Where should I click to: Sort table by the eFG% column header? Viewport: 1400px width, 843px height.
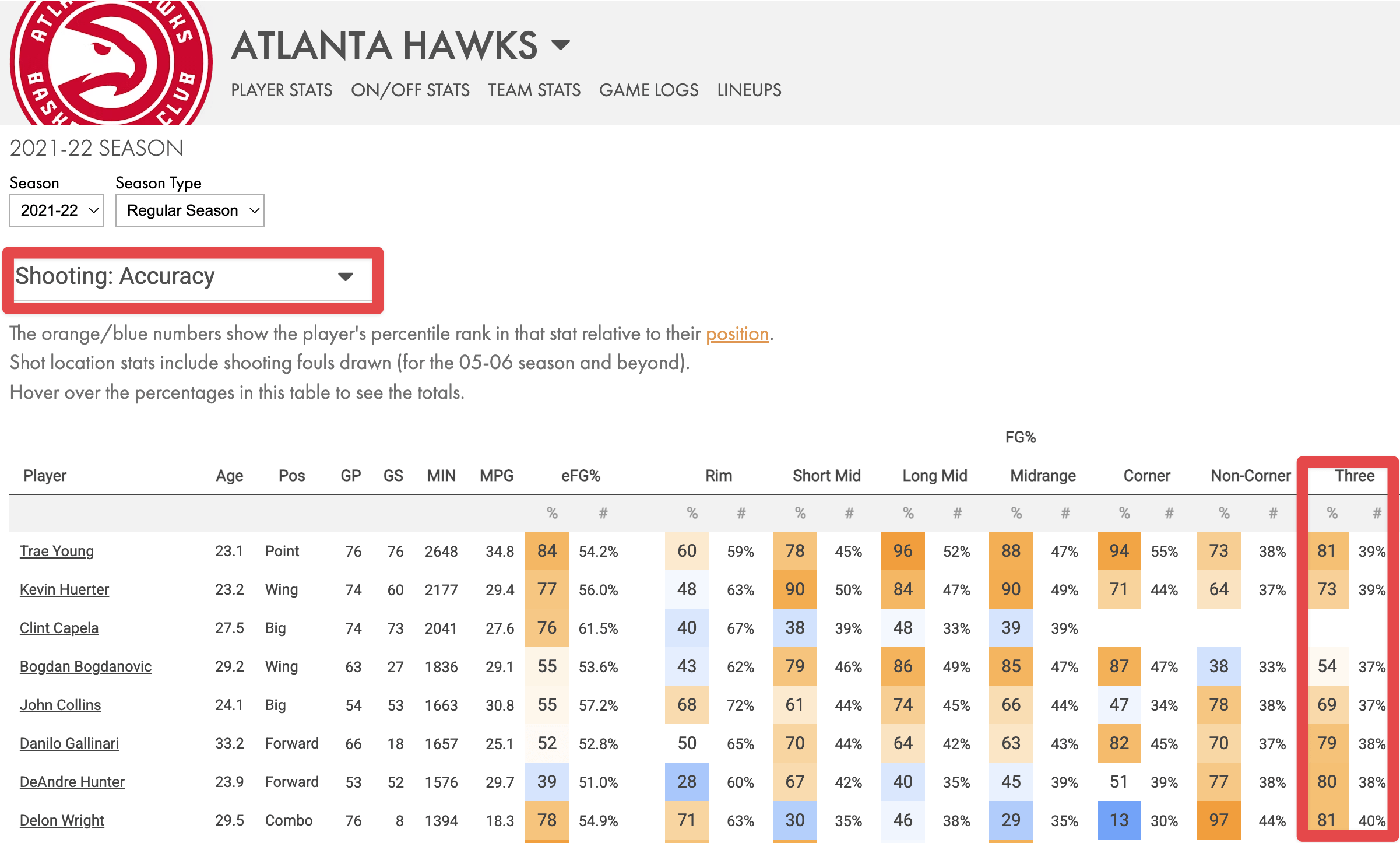581,476
